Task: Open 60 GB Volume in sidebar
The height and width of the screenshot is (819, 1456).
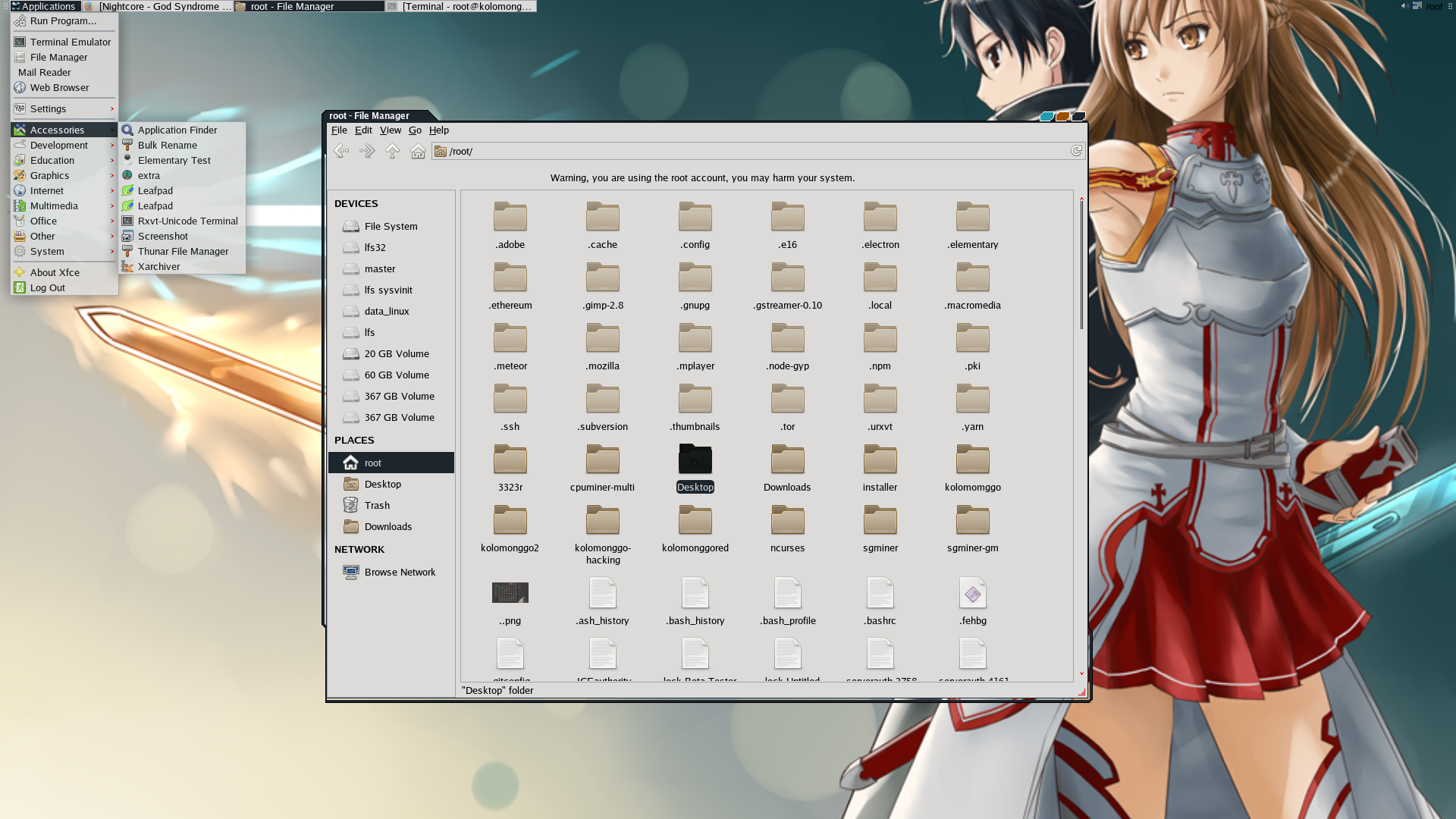Action: [391, 375]
